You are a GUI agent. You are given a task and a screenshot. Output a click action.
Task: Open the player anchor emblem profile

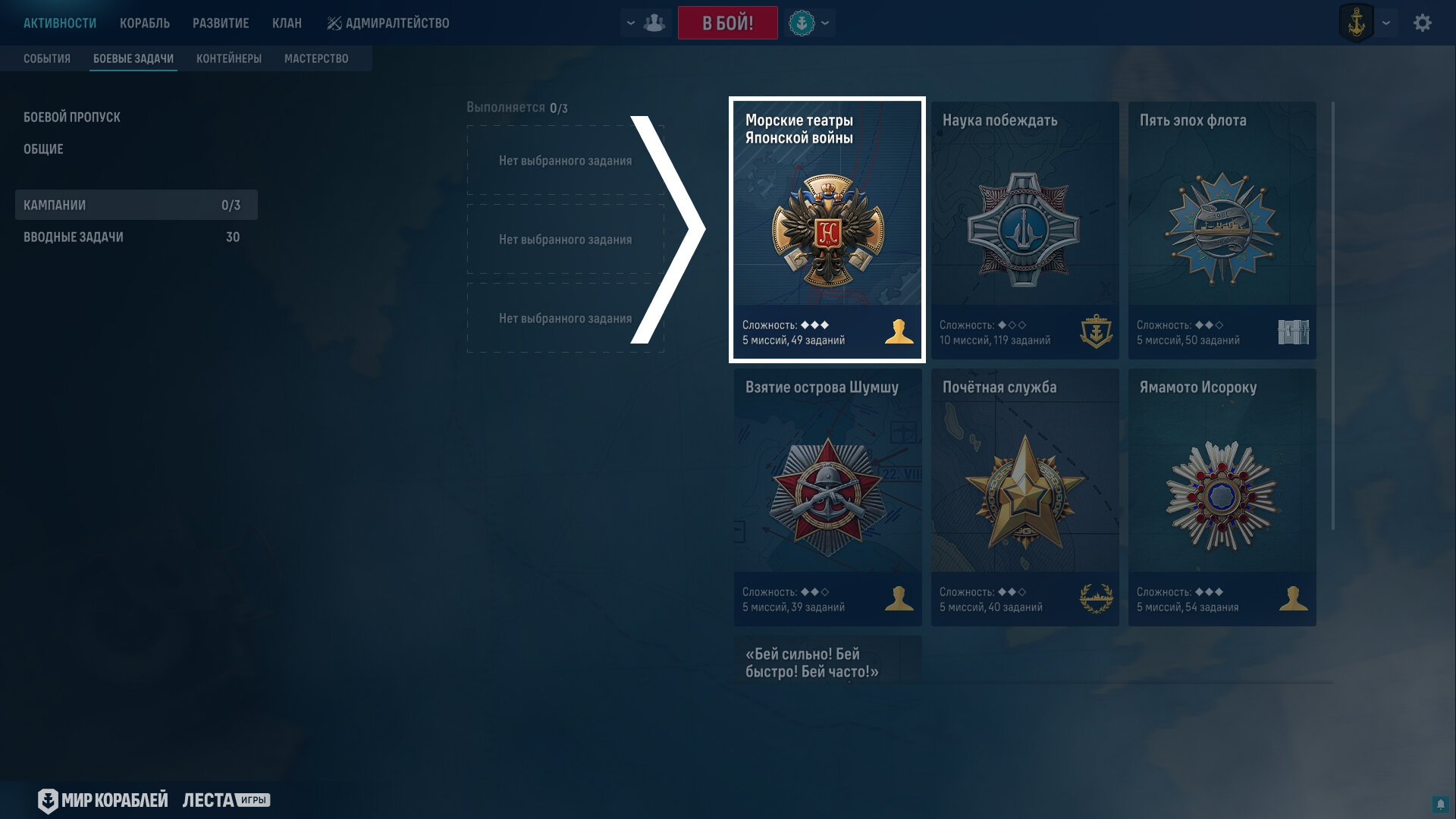click(1357, 23)
